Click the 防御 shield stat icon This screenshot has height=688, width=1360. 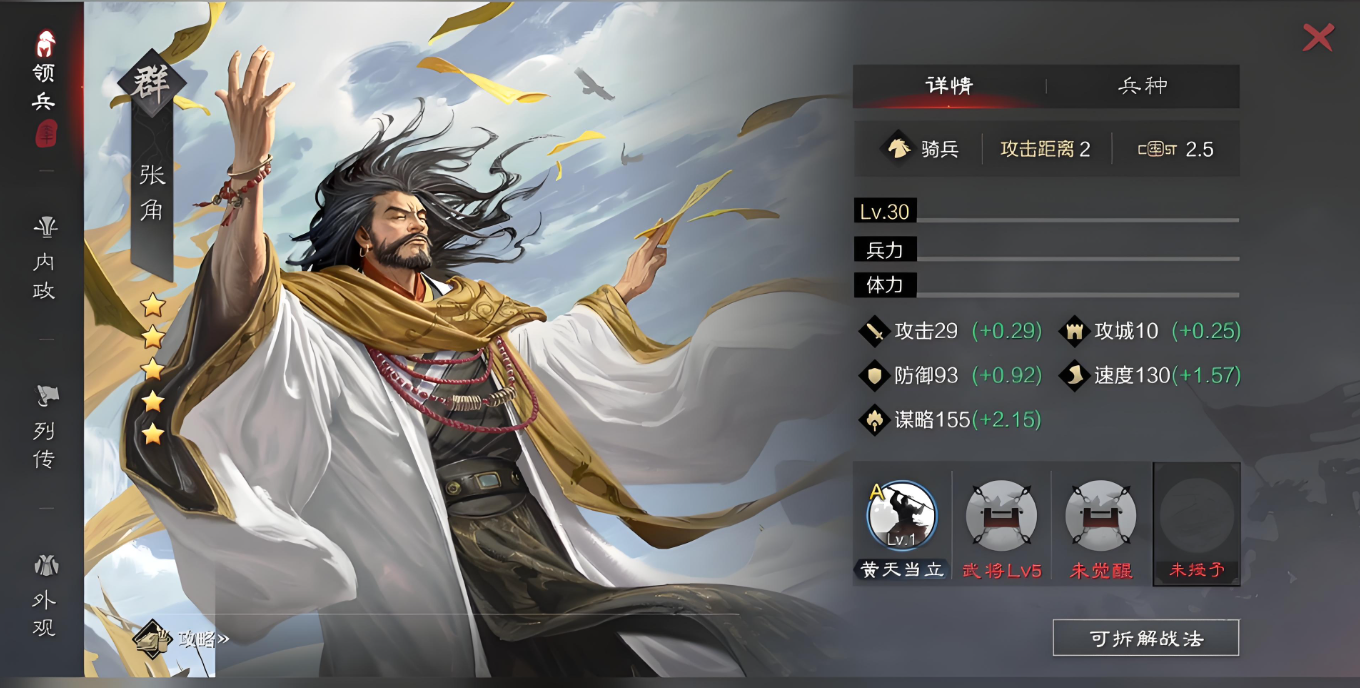click(874, 376)
